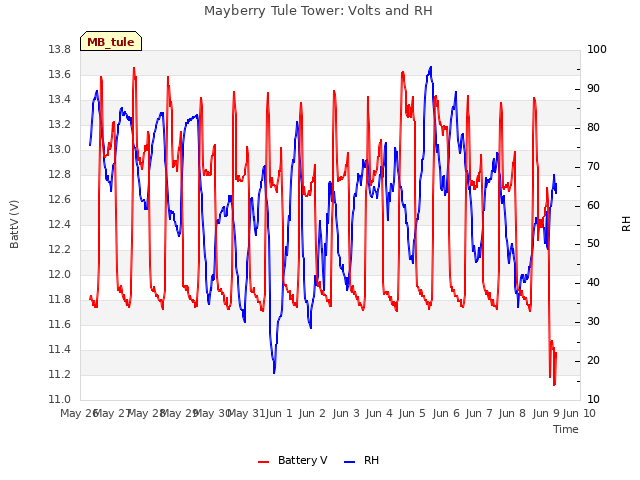
Task: Click the Jun 4 date label
Action: coord(379,414)
